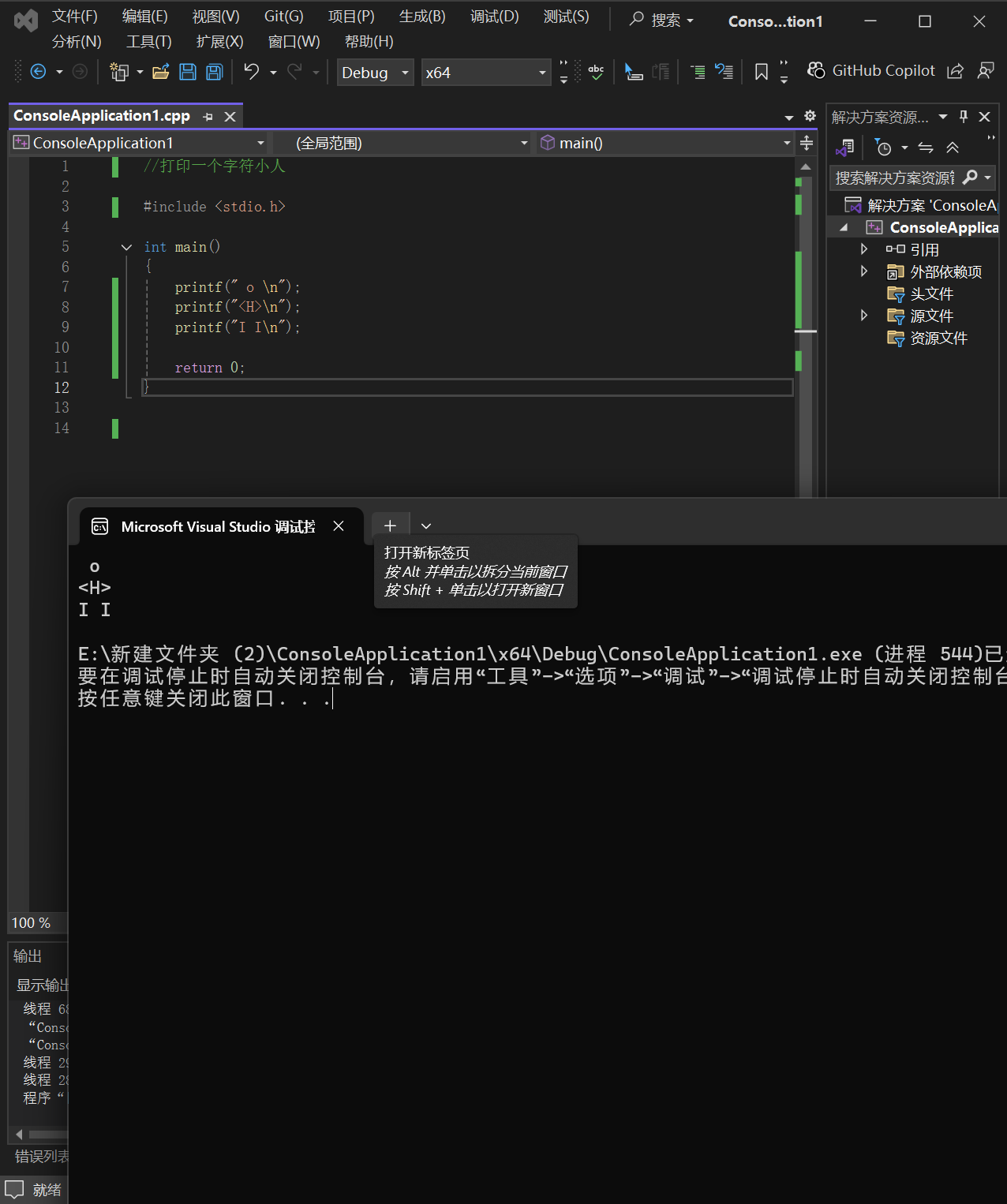
Task: Click the Navigate Backward arrow icon
Action: pyautogui.click(x=38, y=72)
